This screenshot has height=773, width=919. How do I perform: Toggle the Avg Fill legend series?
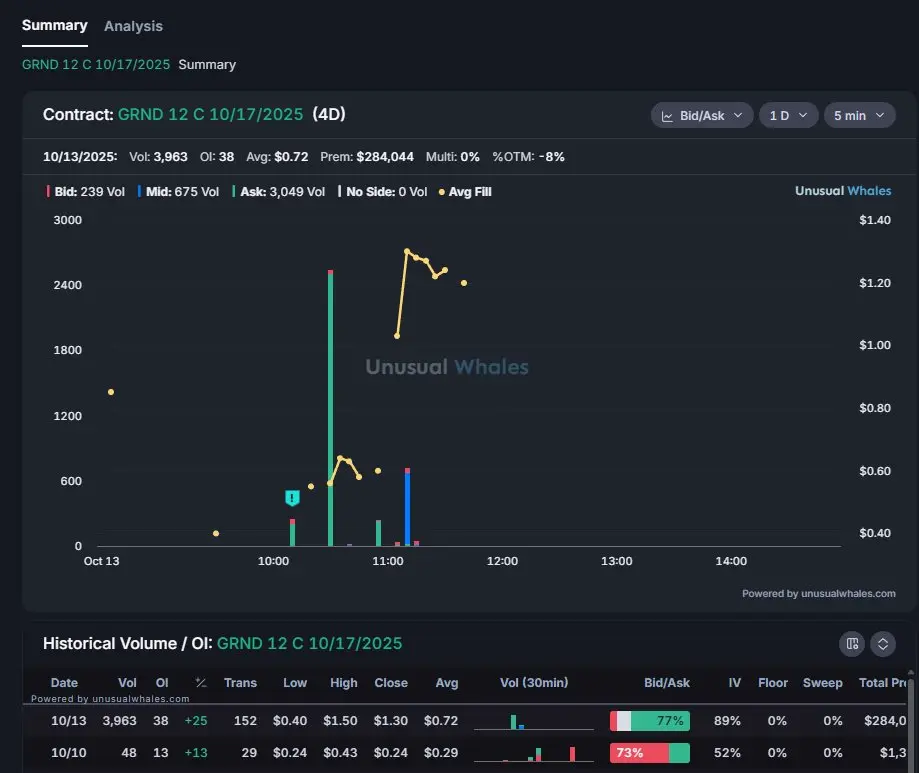(x=465, y=192)
